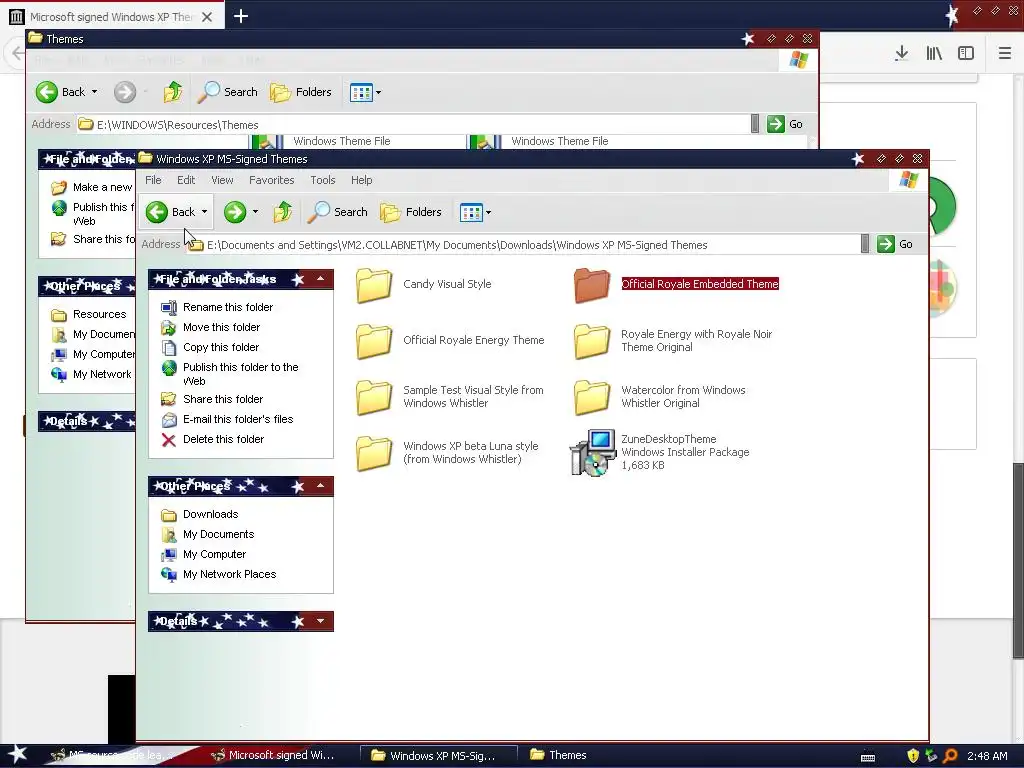Click Back in Windows XP MS-Signed Themes window
The image size is (1024, 768).
pos(170,212)
